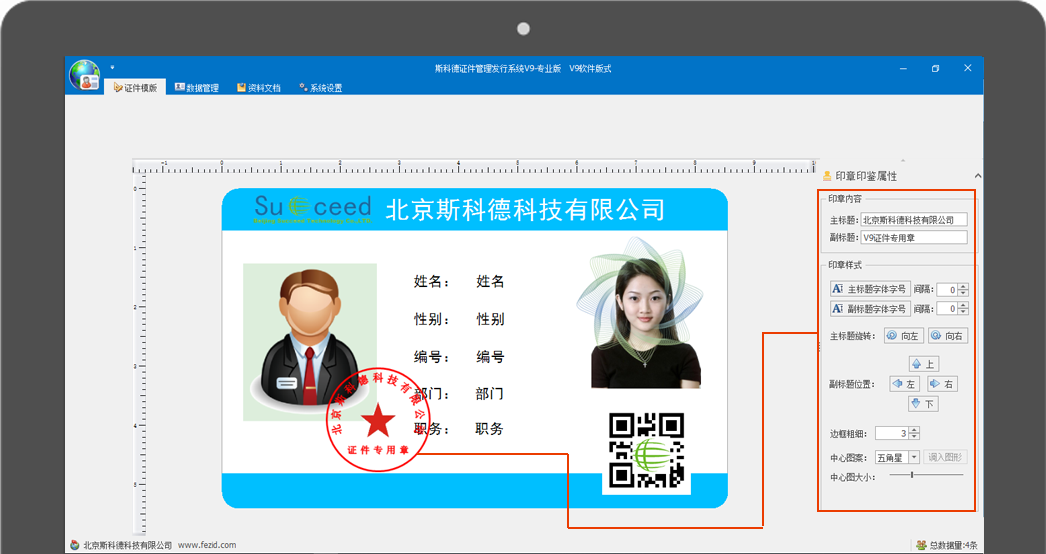Go to the 资料文档 tab

coord(259,87)
